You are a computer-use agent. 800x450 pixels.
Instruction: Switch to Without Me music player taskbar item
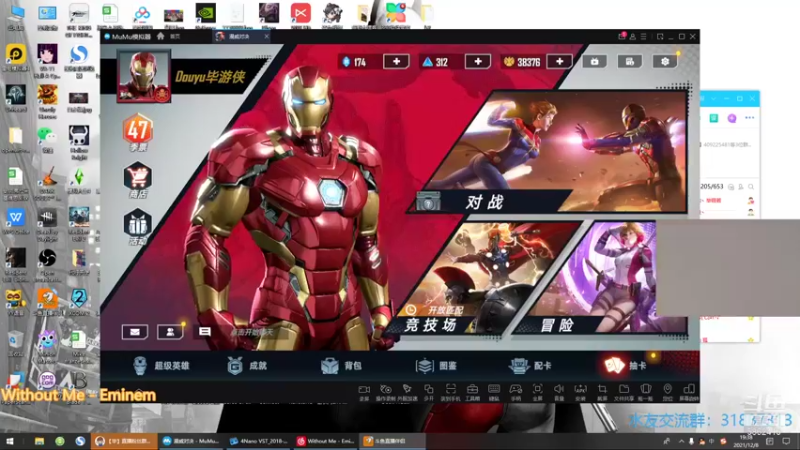(x=326, y=441)
